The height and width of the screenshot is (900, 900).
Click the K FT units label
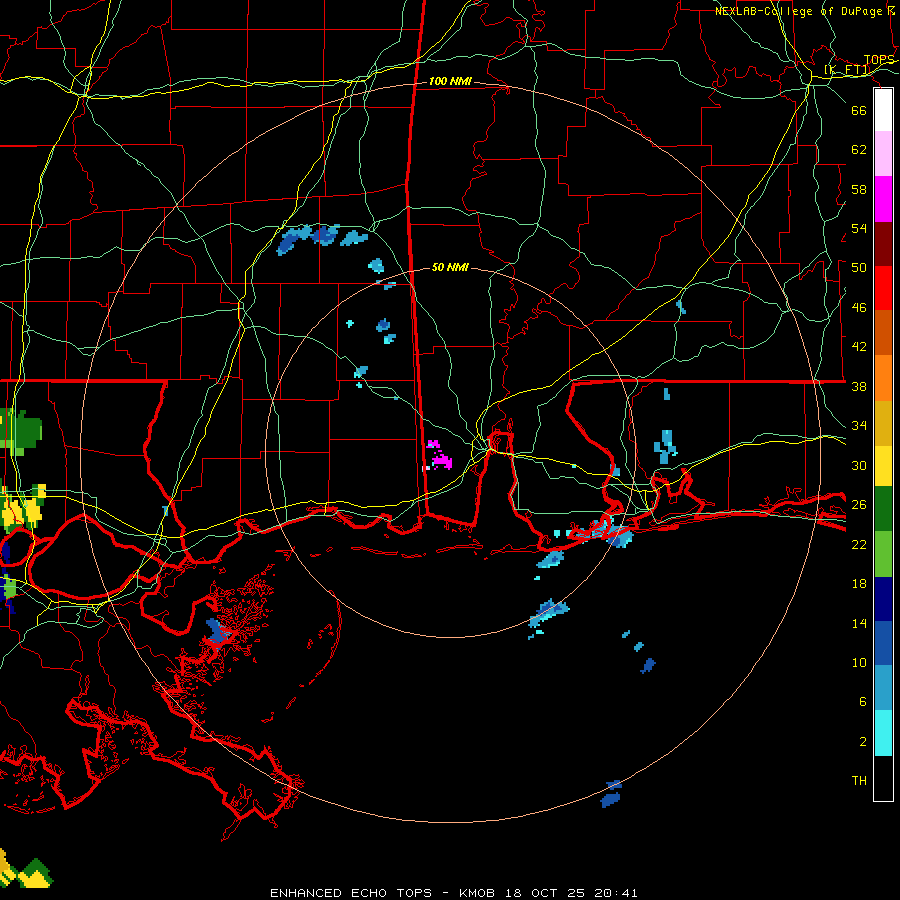[847, 70]
